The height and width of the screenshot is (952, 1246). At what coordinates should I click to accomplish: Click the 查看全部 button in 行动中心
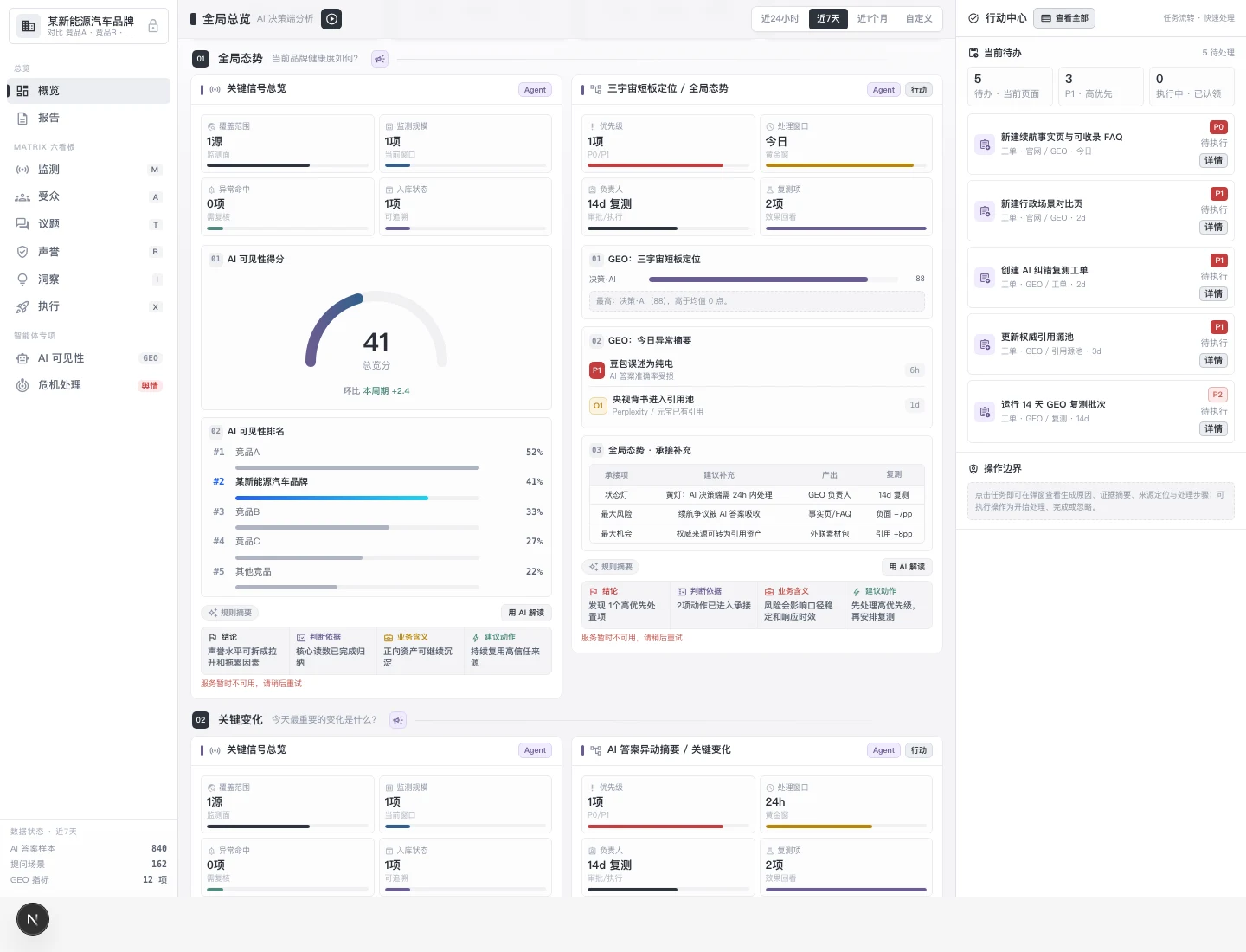point(1064,18)
